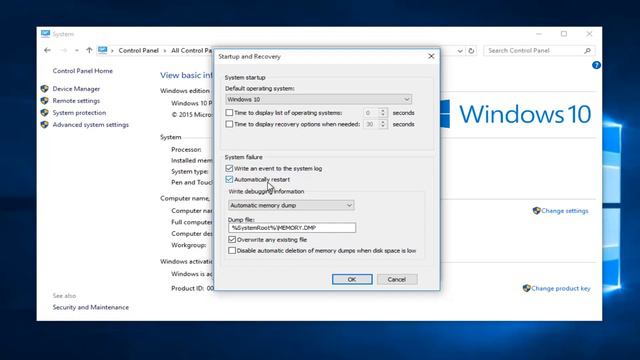Open System protection link
The image size is (640, 360).
79,112
